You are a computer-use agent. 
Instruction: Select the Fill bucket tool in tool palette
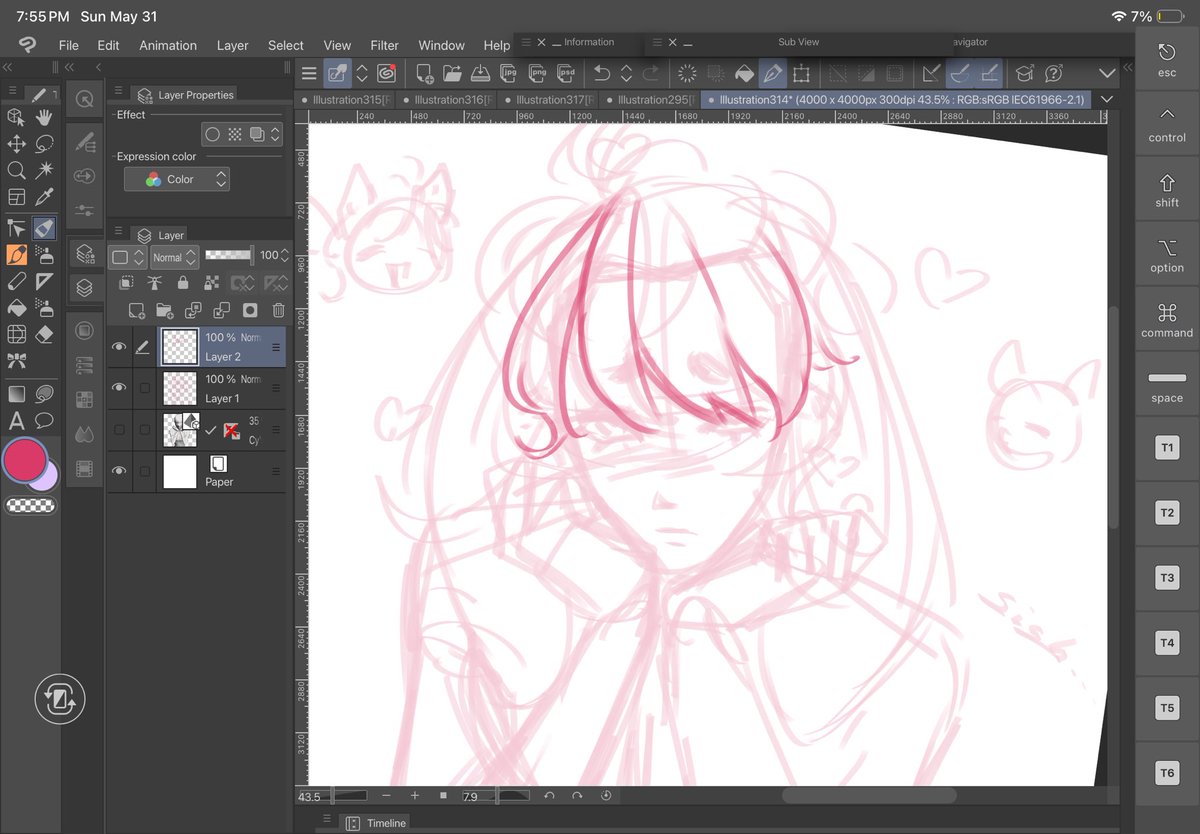(16, 307)
